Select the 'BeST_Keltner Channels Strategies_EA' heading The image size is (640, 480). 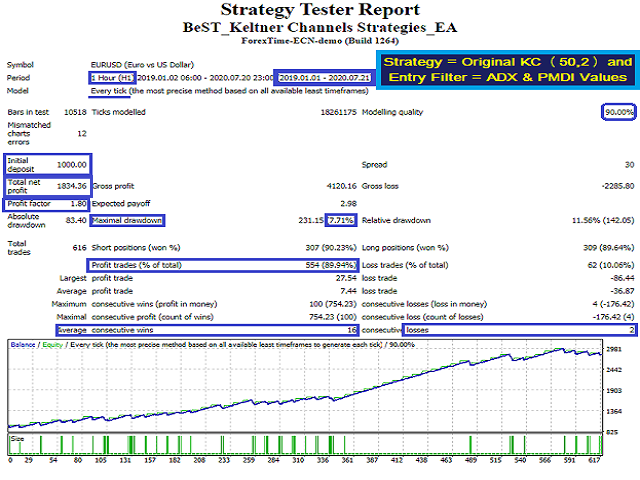(320, 27)
